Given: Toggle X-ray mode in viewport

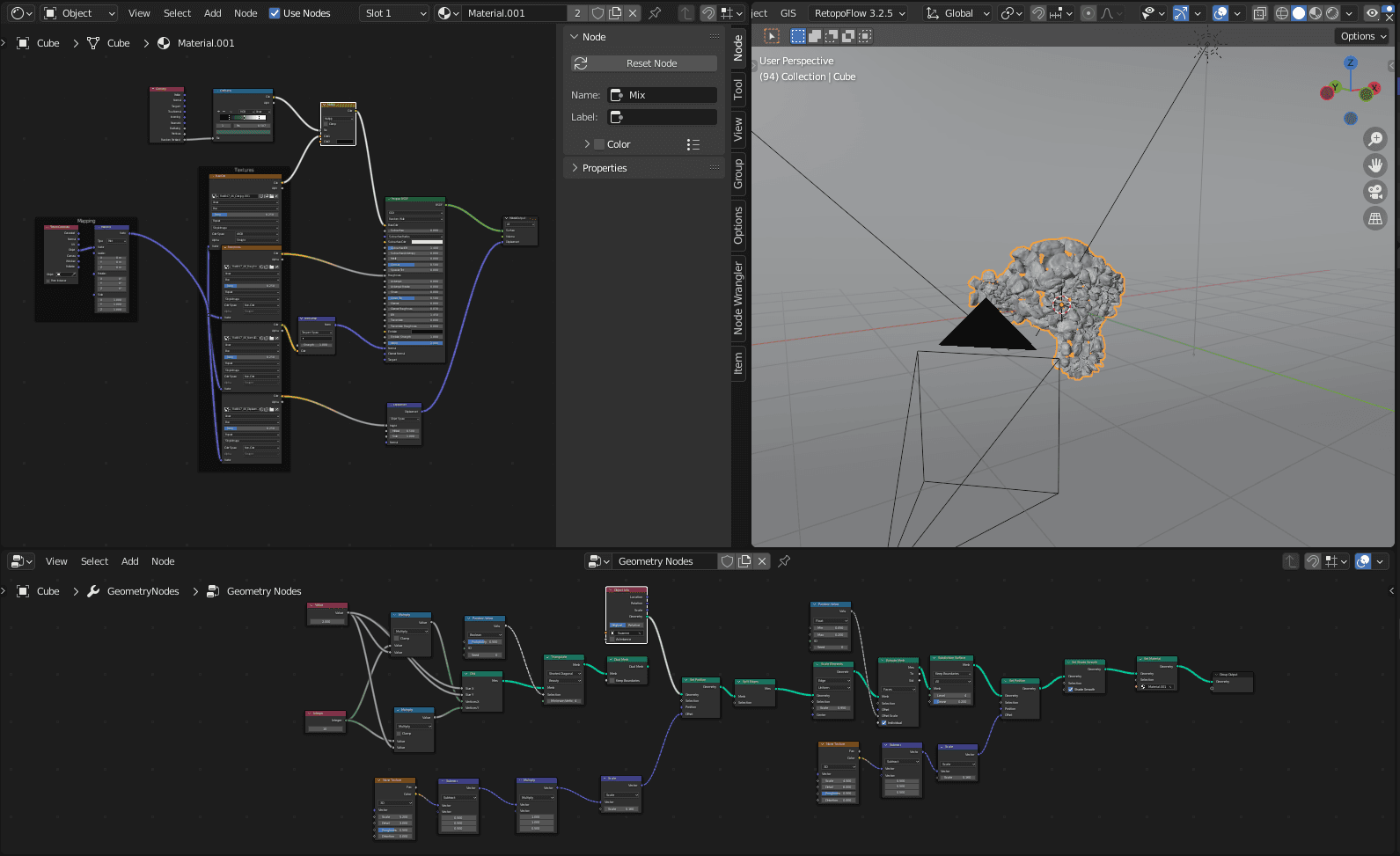Looking at the screenshot, I should point(1260,13).
